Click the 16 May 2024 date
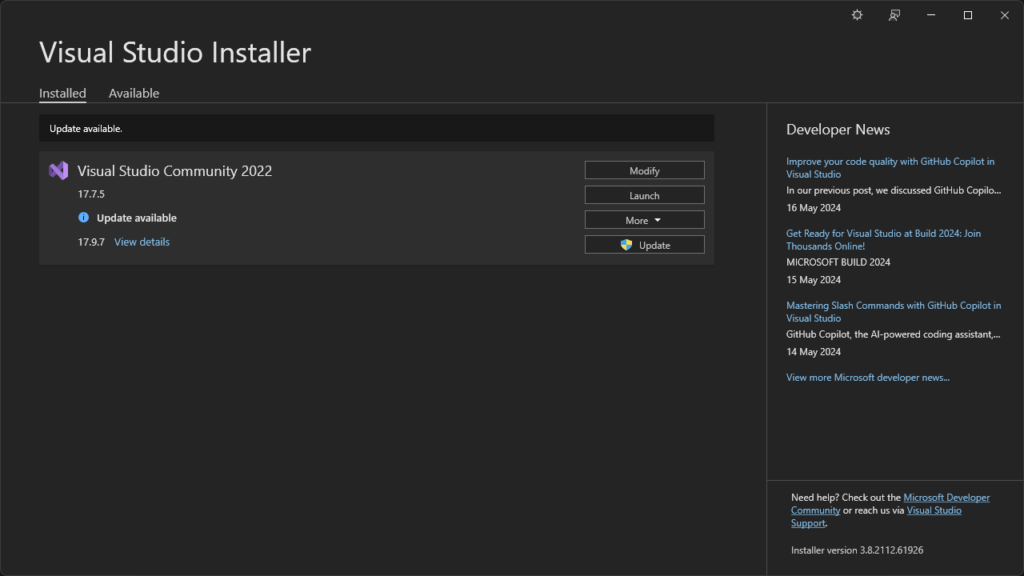The height and width of the screenshot is (576, 1024). point(813,208)
